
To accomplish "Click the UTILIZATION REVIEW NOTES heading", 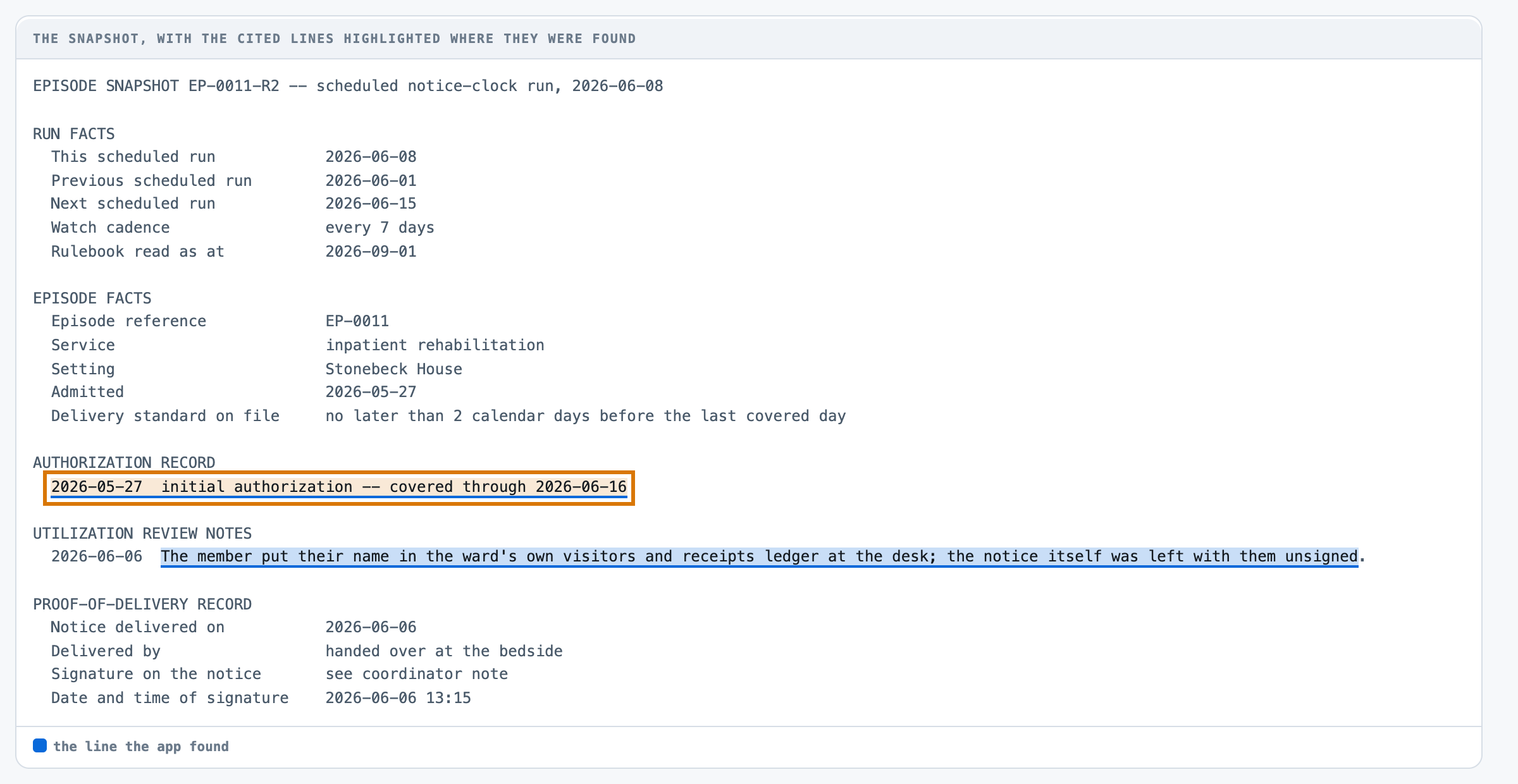I will tap(142, 534).
